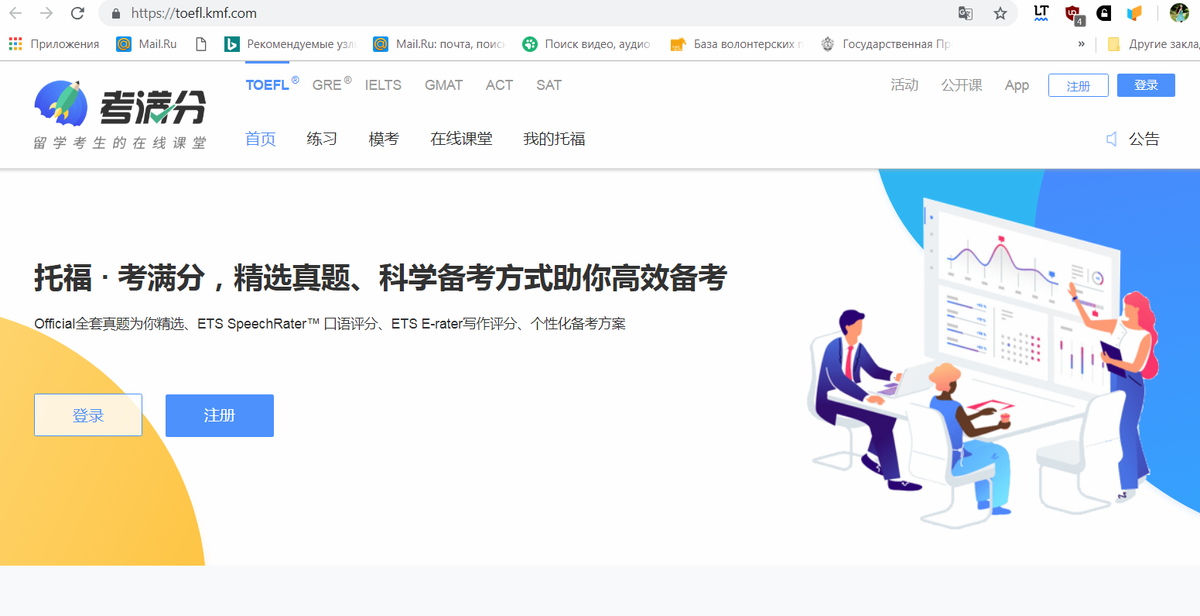
Task: Open the Рекомендуемые узлы Bing bookmark
Action: coord(288,44)
